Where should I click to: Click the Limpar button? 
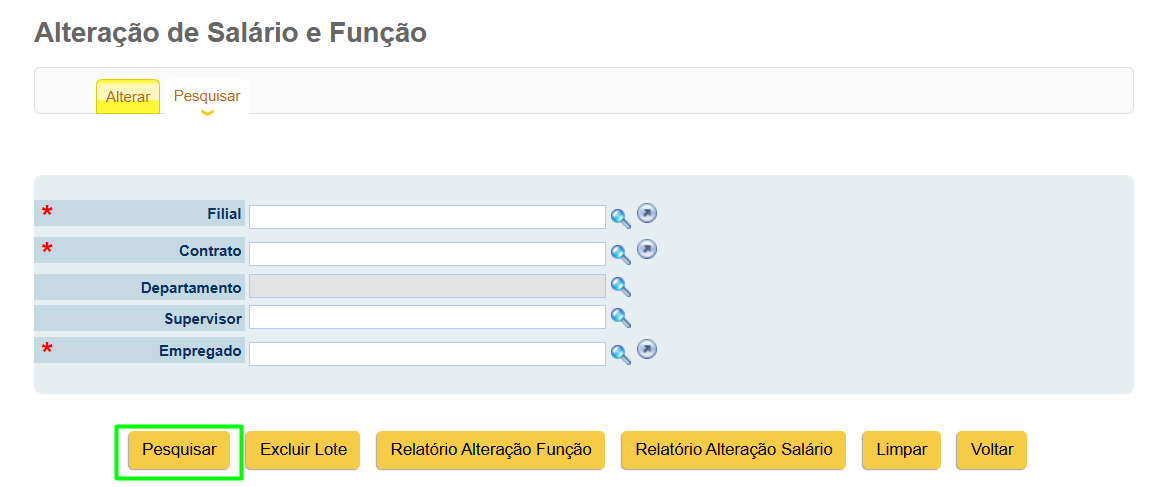(x=901, y=450)
